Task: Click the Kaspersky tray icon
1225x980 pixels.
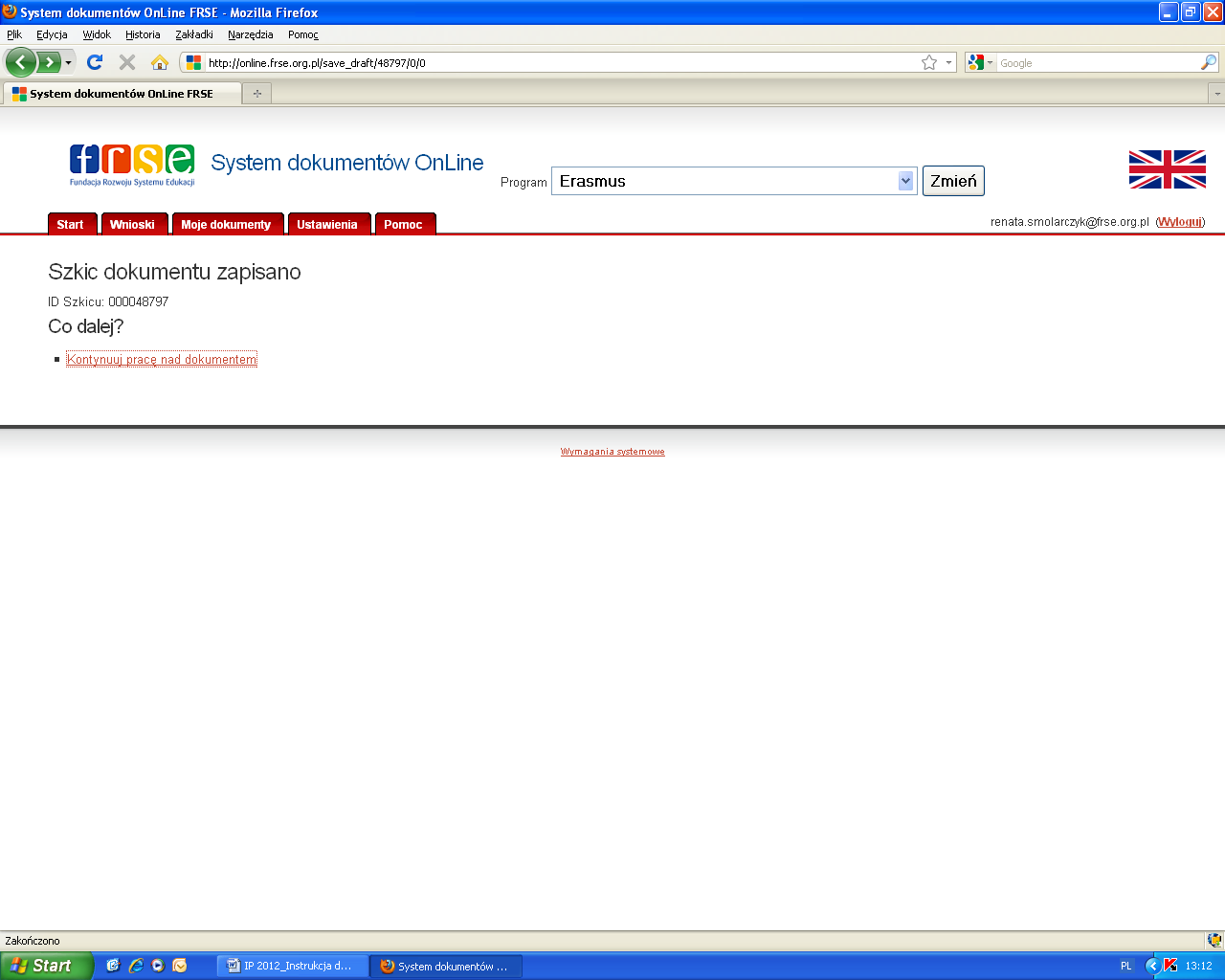Action: 1169,966
